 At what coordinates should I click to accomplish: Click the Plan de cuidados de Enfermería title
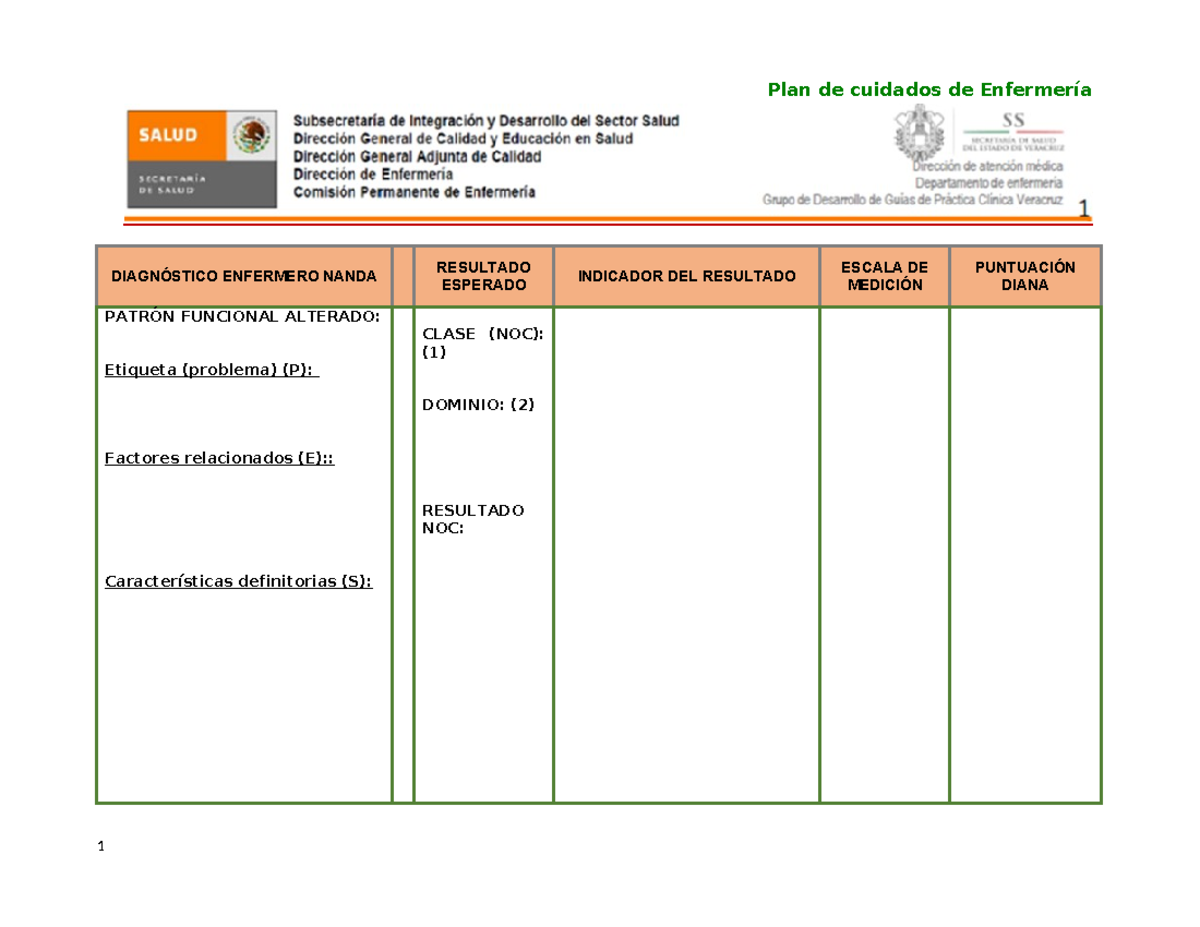[928, 89]
